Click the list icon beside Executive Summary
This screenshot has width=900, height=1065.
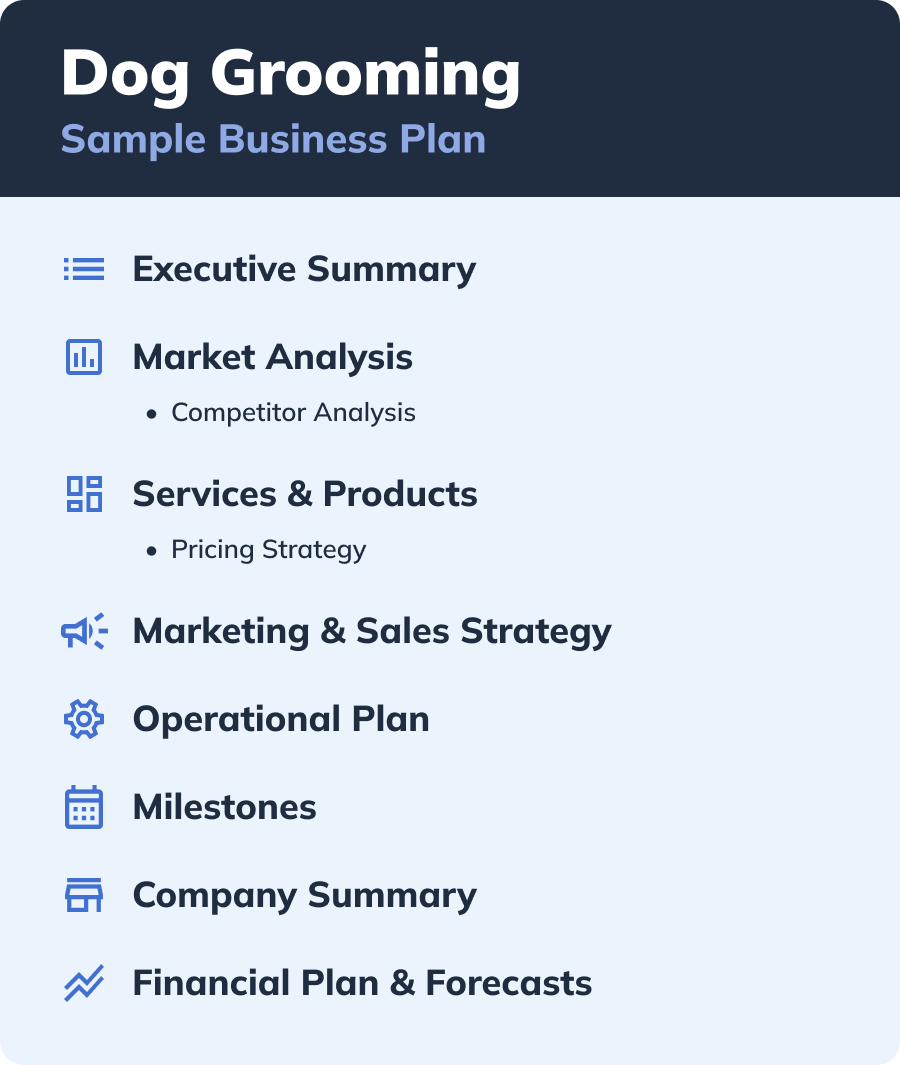coord(84,269)
